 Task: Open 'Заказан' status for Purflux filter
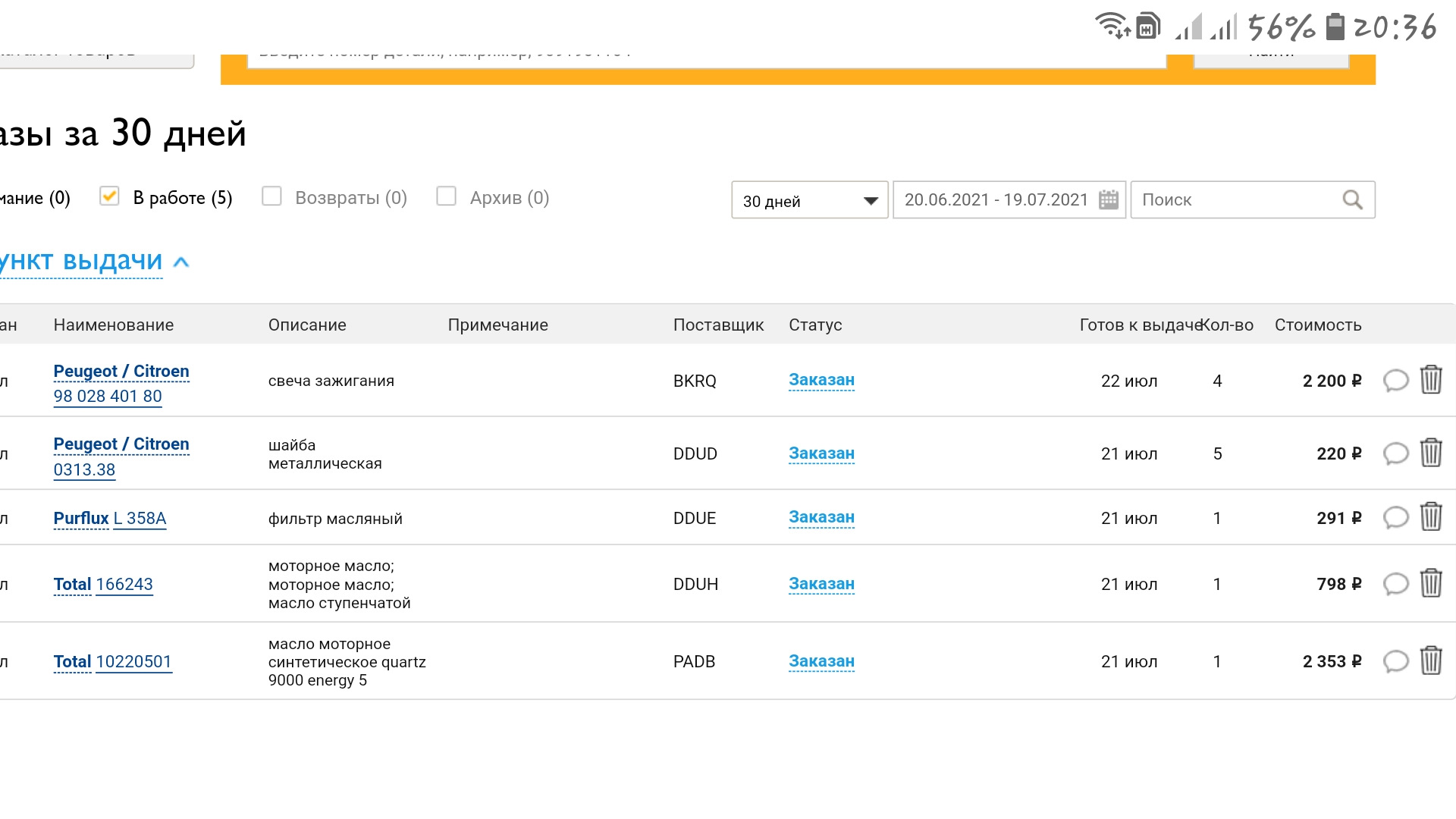(821, 517)
